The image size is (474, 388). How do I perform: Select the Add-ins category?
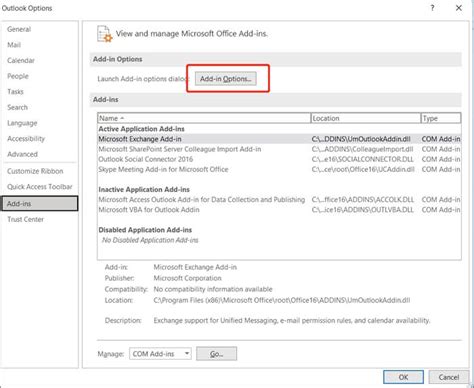[x=40, y=203]
